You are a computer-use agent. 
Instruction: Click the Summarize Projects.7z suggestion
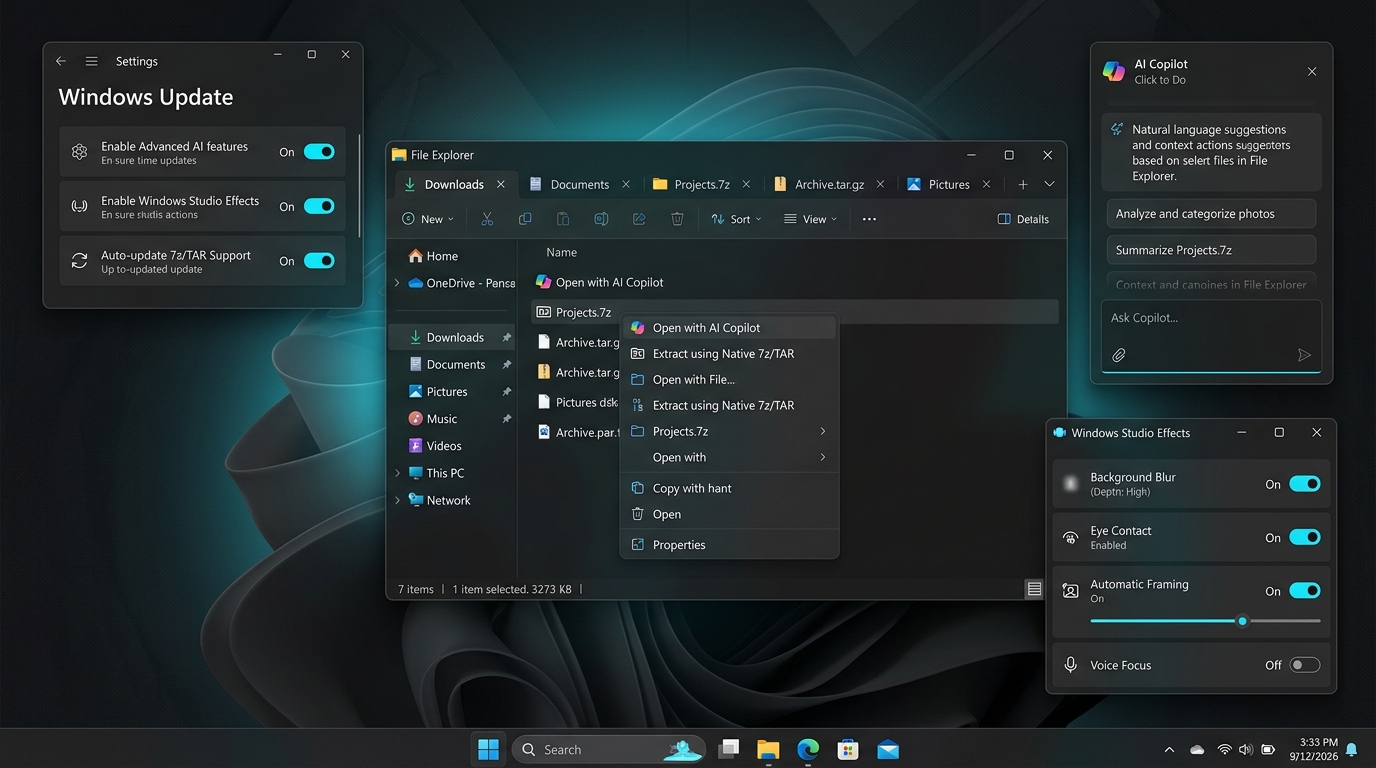1211,250
